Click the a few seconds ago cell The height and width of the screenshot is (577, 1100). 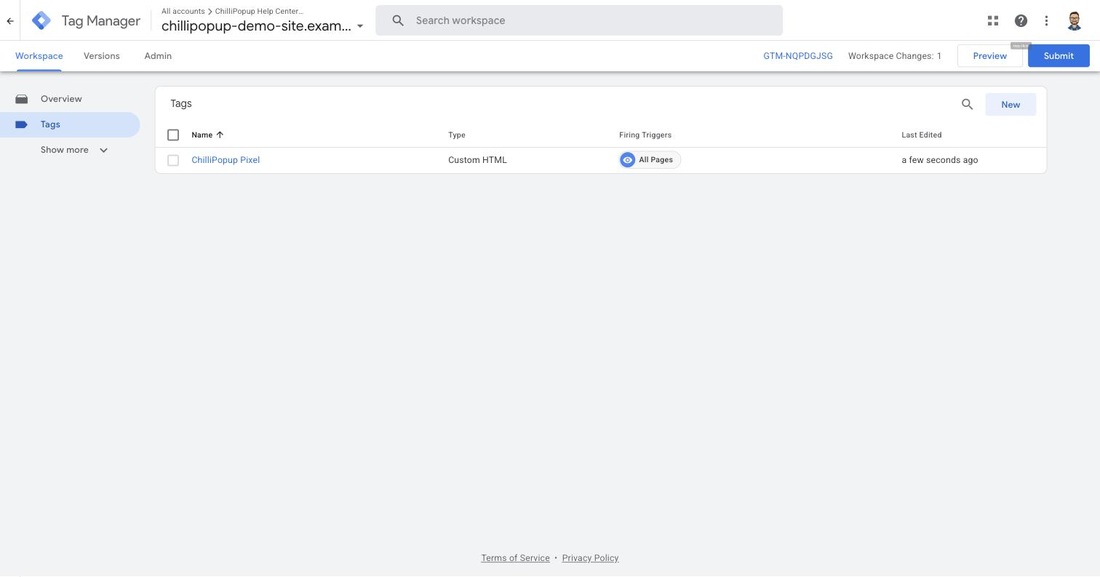point(939,160)
